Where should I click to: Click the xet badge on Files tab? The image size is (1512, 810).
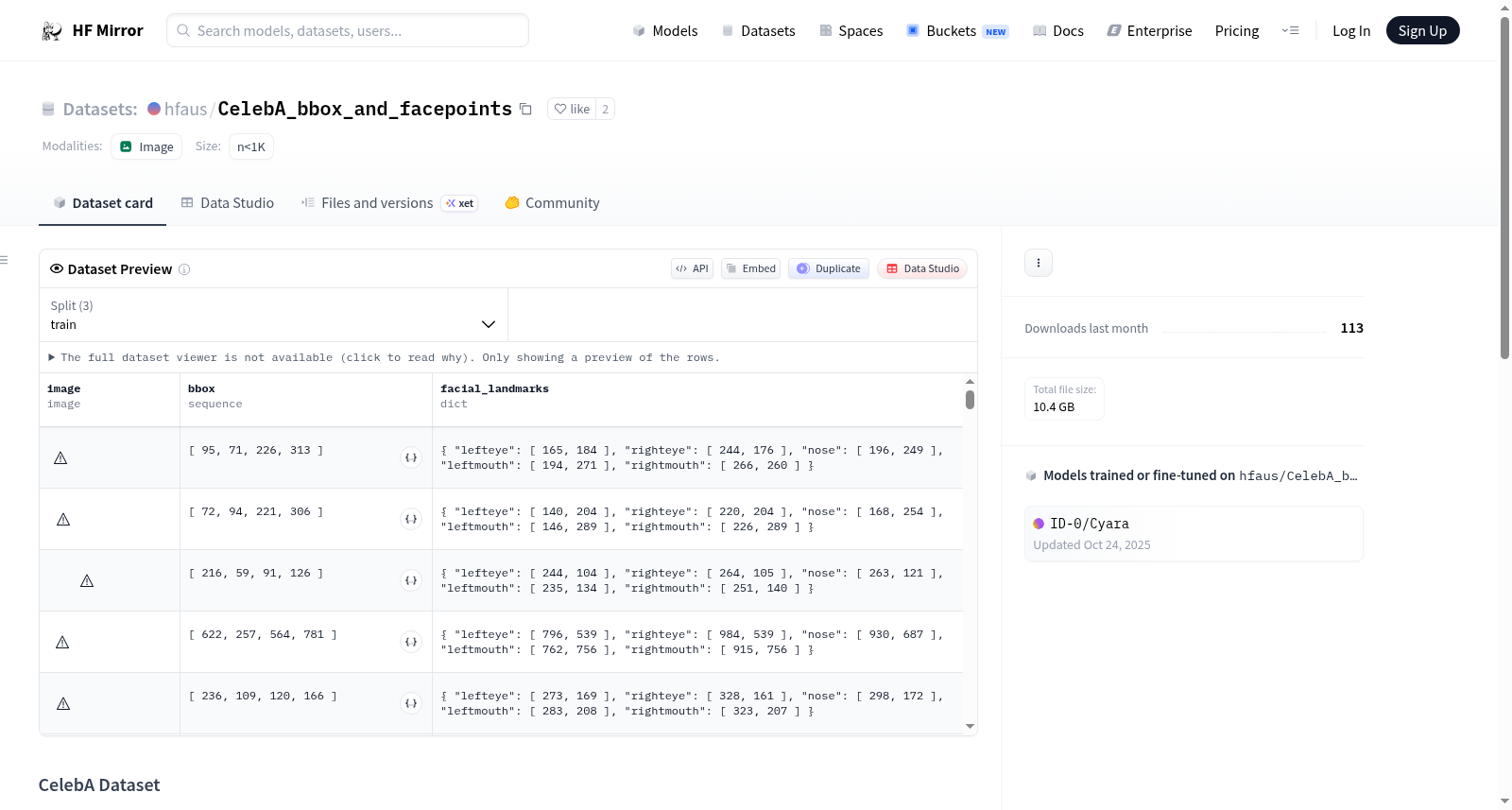pos(460,203)
